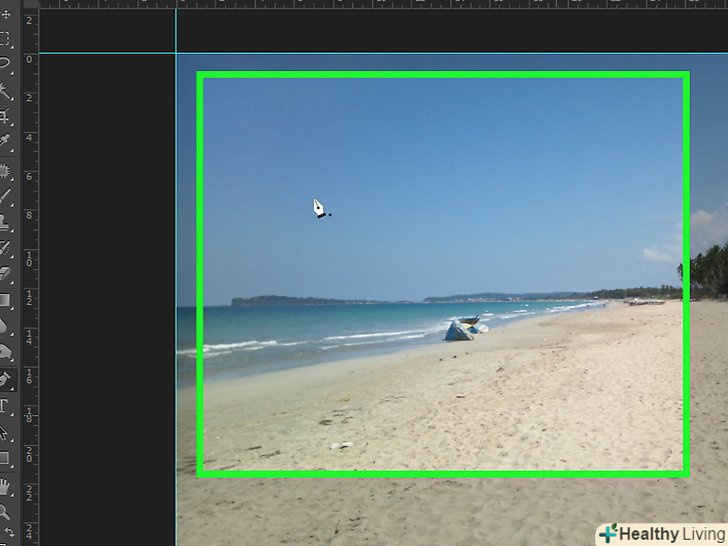The width and height of the screenshot is (728, 546).
Task: Select the Move tool
Action: click(x=6, y=14)
